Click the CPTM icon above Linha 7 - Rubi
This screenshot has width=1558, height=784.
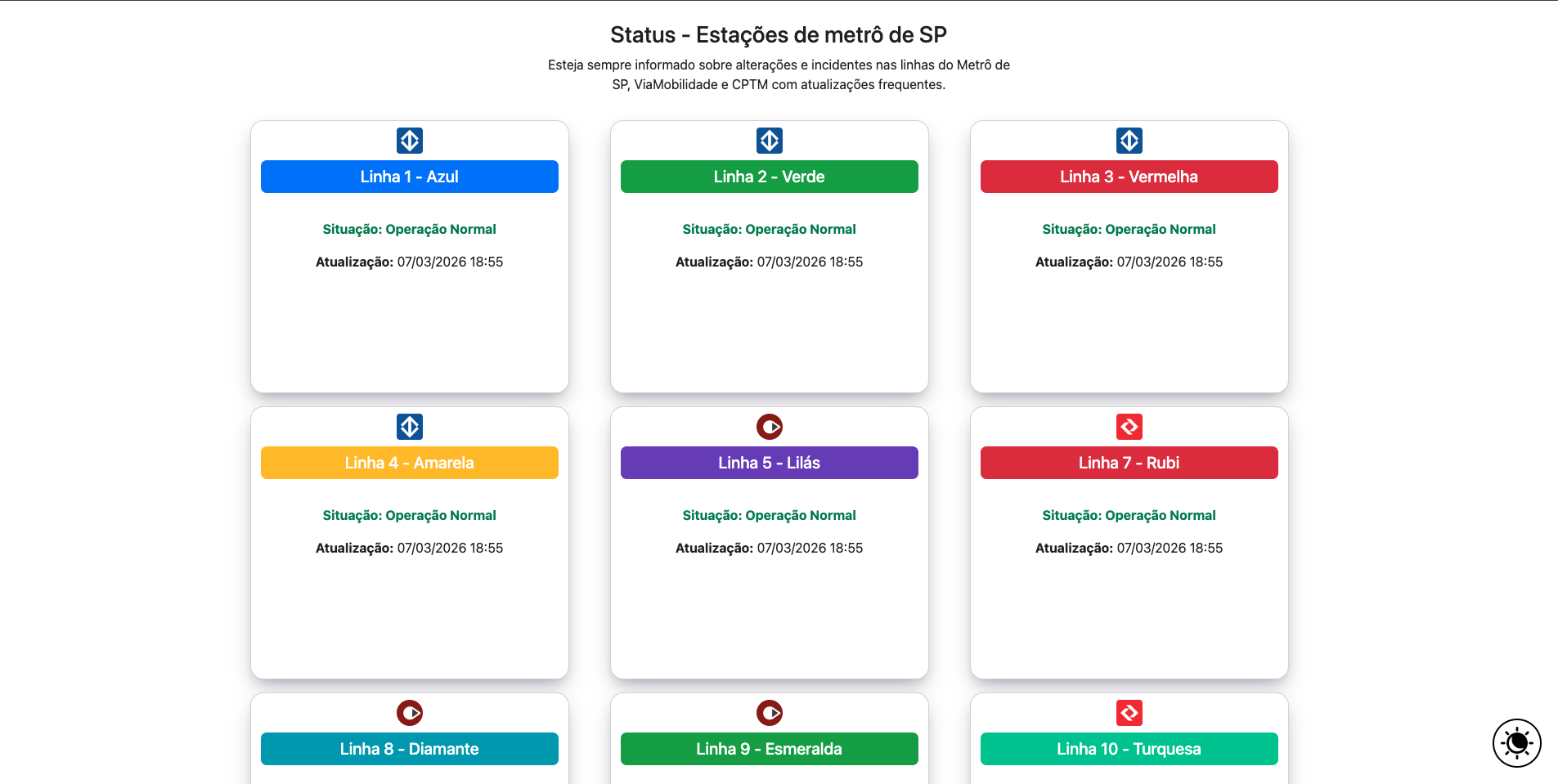[1129, 426]
